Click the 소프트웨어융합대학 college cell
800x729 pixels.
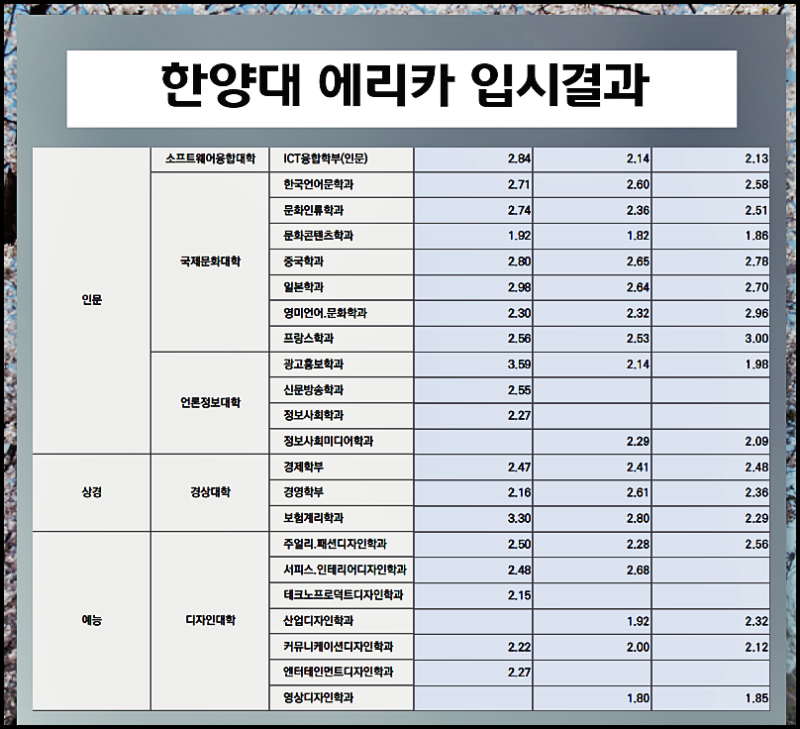(210, 159)
